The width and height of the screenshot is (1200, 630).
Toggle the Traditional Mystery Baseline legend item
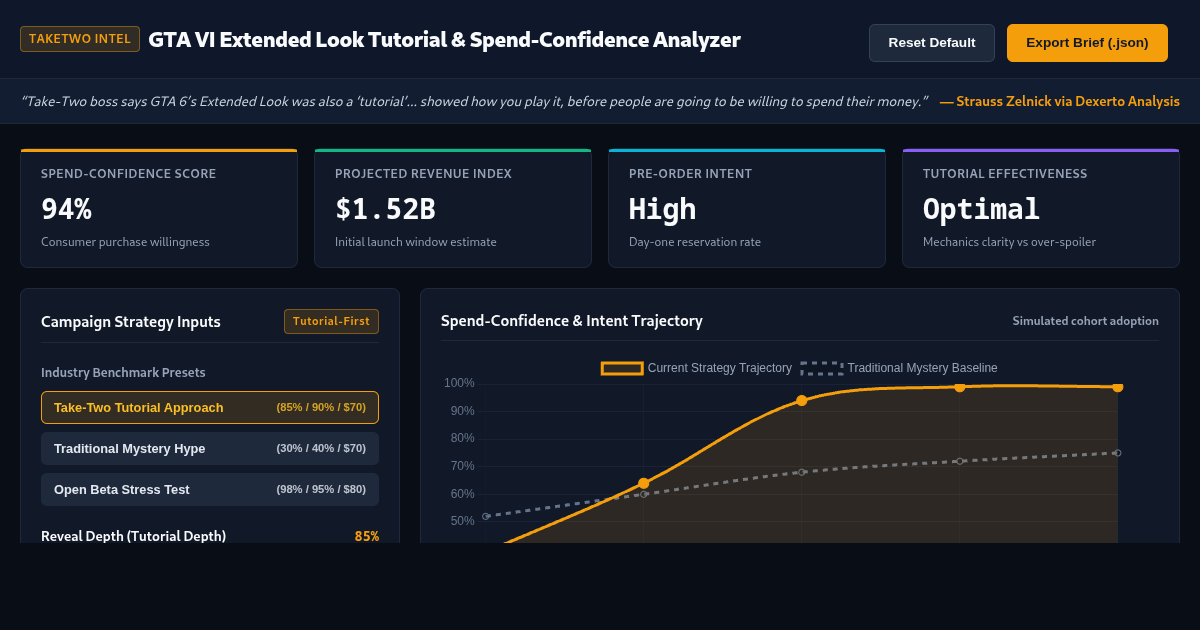[x=898, y=368]
